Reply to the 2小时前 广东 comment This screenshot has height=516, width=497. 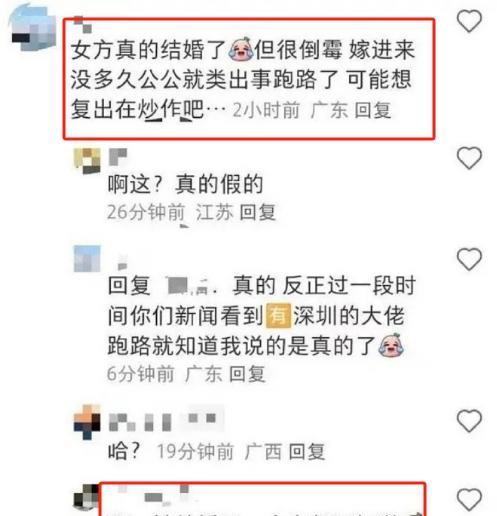(x=372, y=110)
